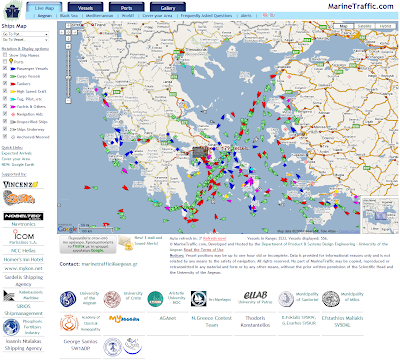Zoom in the map with plus button

pos(68,46)
